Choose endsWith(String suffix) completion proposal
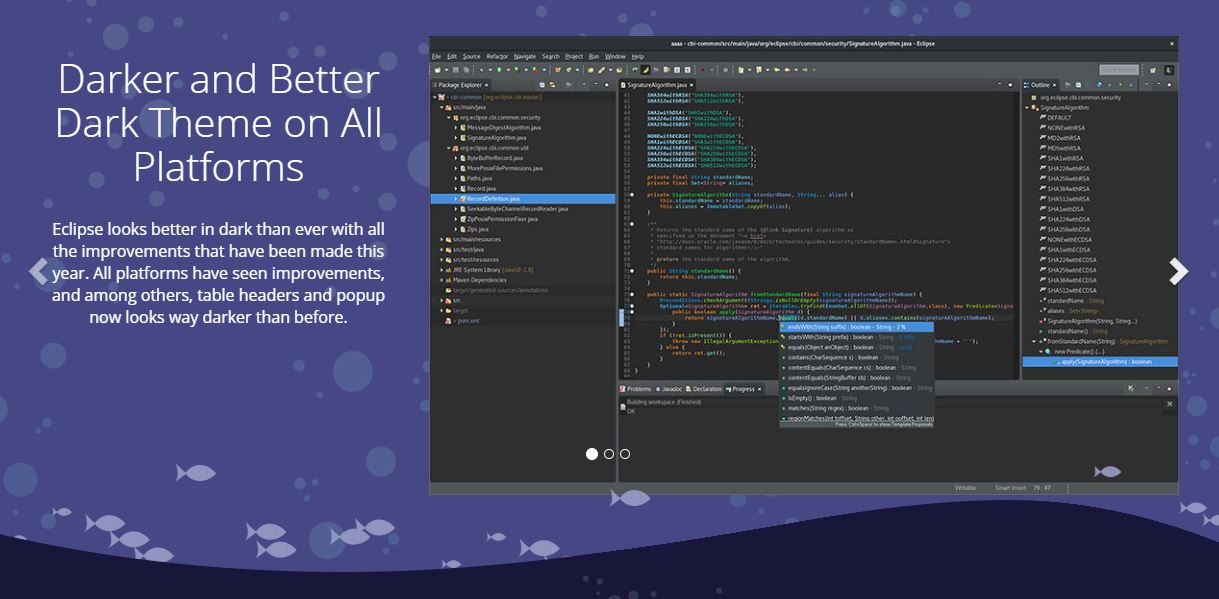The width and height of the screenshot is (1219, 599). tap(856, 327)
